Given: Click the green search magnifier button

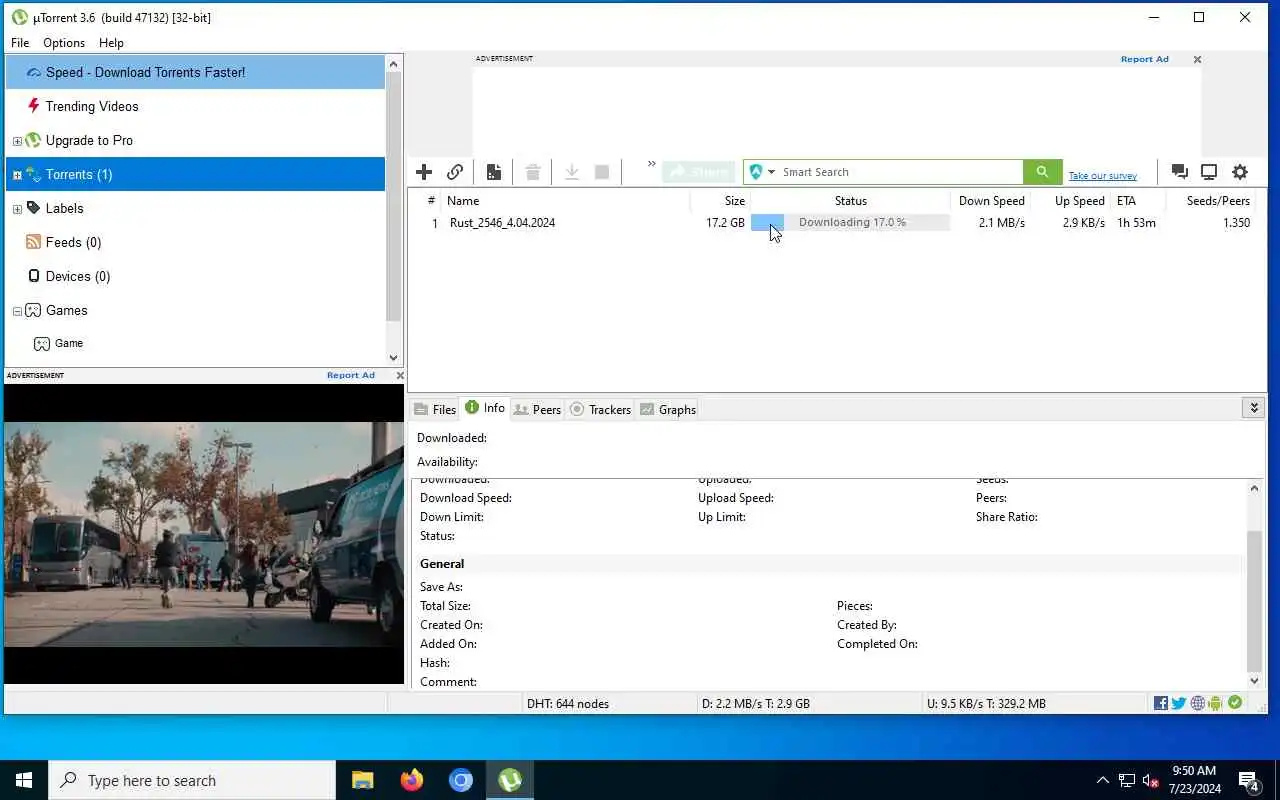Looking at the screenshot, I should click(x=1042, y=172).
